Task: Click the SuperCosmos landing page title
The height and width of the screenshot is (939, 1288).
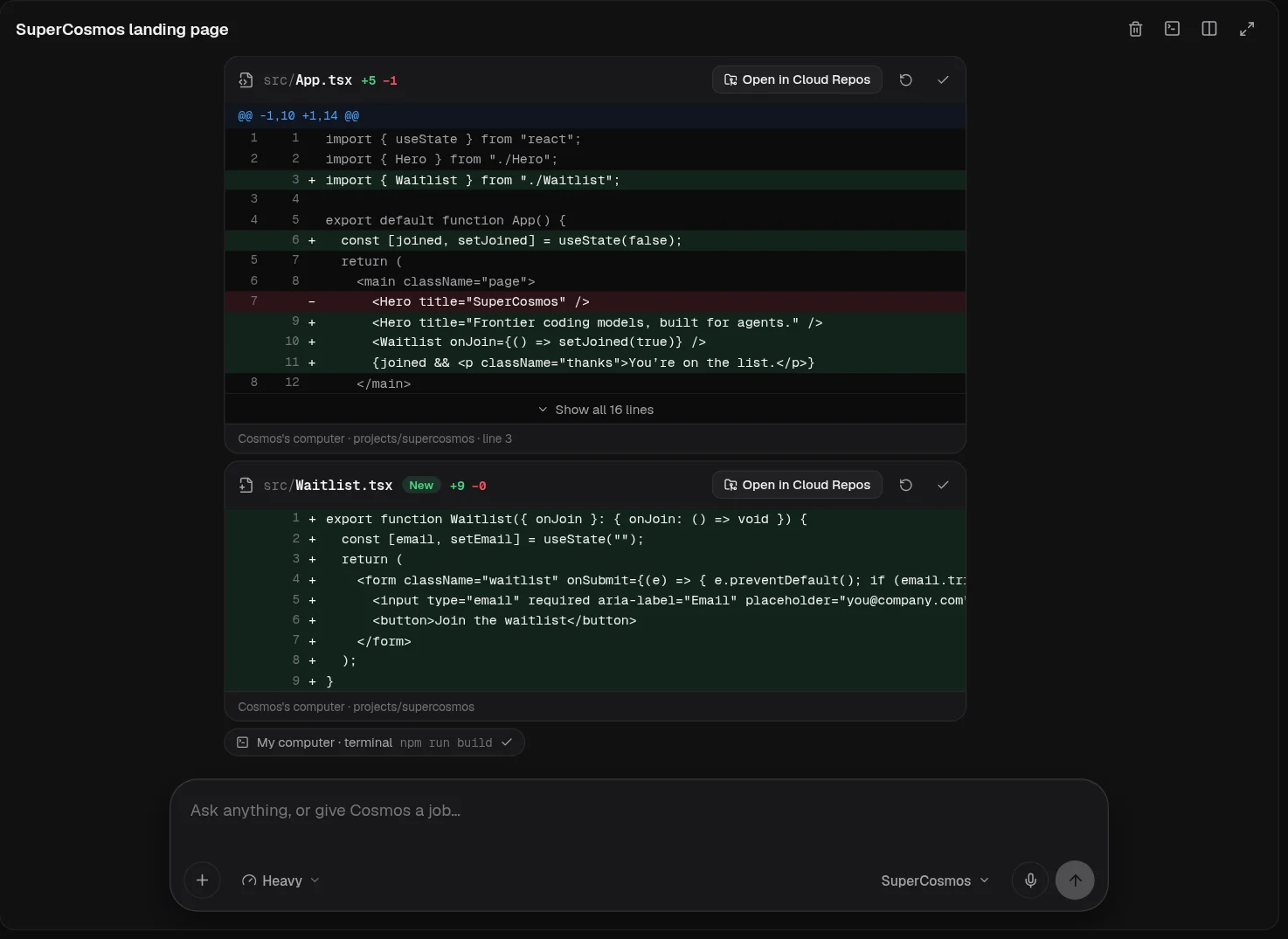Action: pyautogui.click(x=122, y=29)
